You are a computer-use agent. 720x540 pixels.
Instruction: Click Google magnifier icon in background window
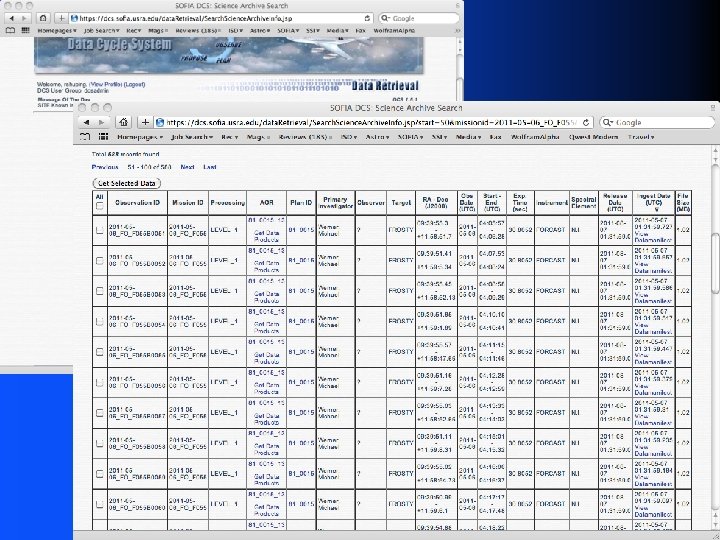click(385, 18)
